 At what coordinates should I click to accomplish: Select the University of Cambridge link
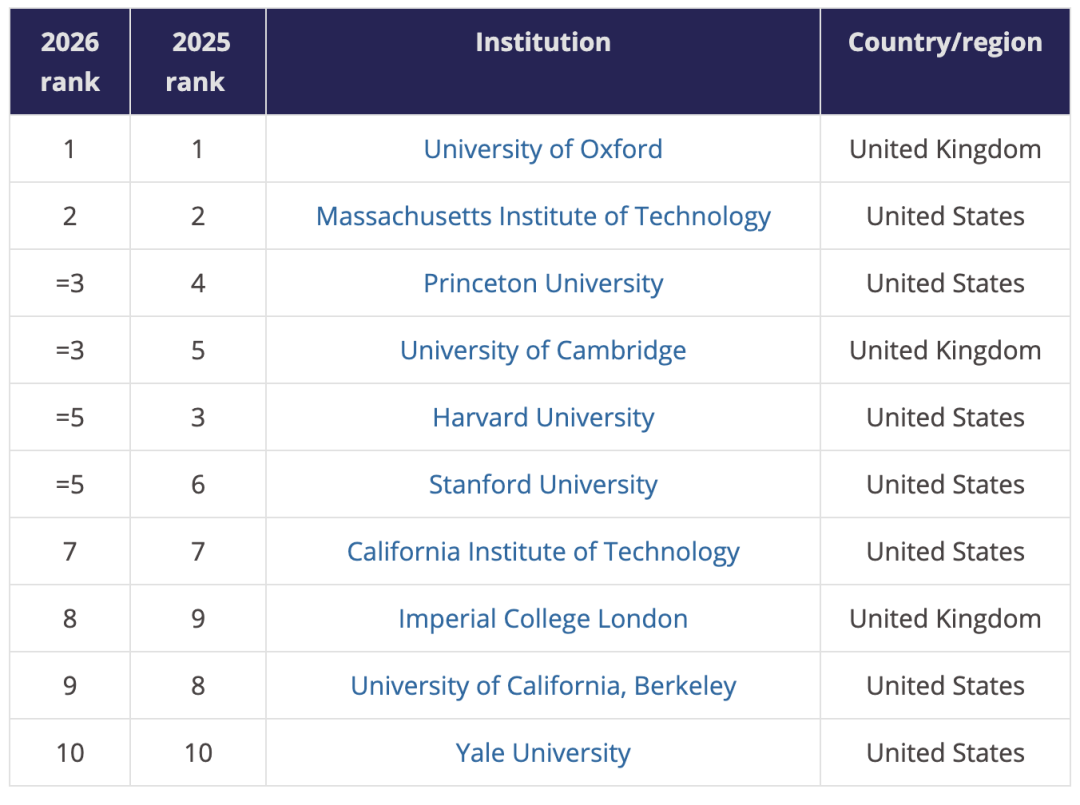tap(543, 350)
